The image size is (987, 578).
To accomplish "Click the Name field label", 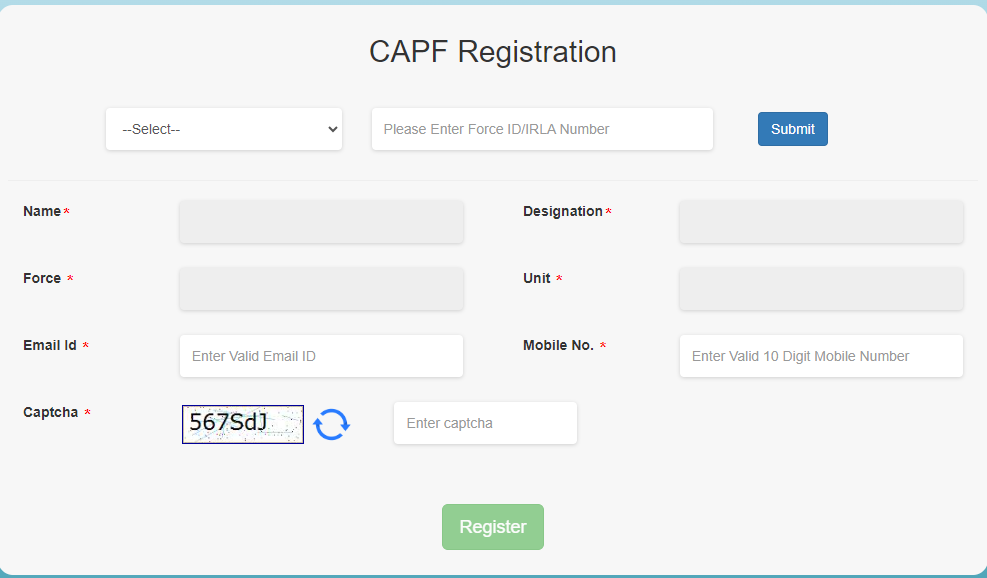I will (x=42, y=212).
